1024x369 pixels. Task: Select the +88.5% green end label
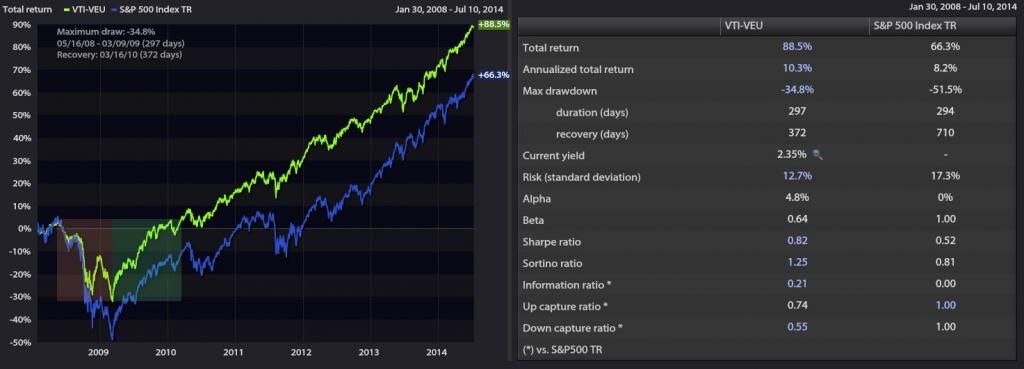[x=493, y=24]
